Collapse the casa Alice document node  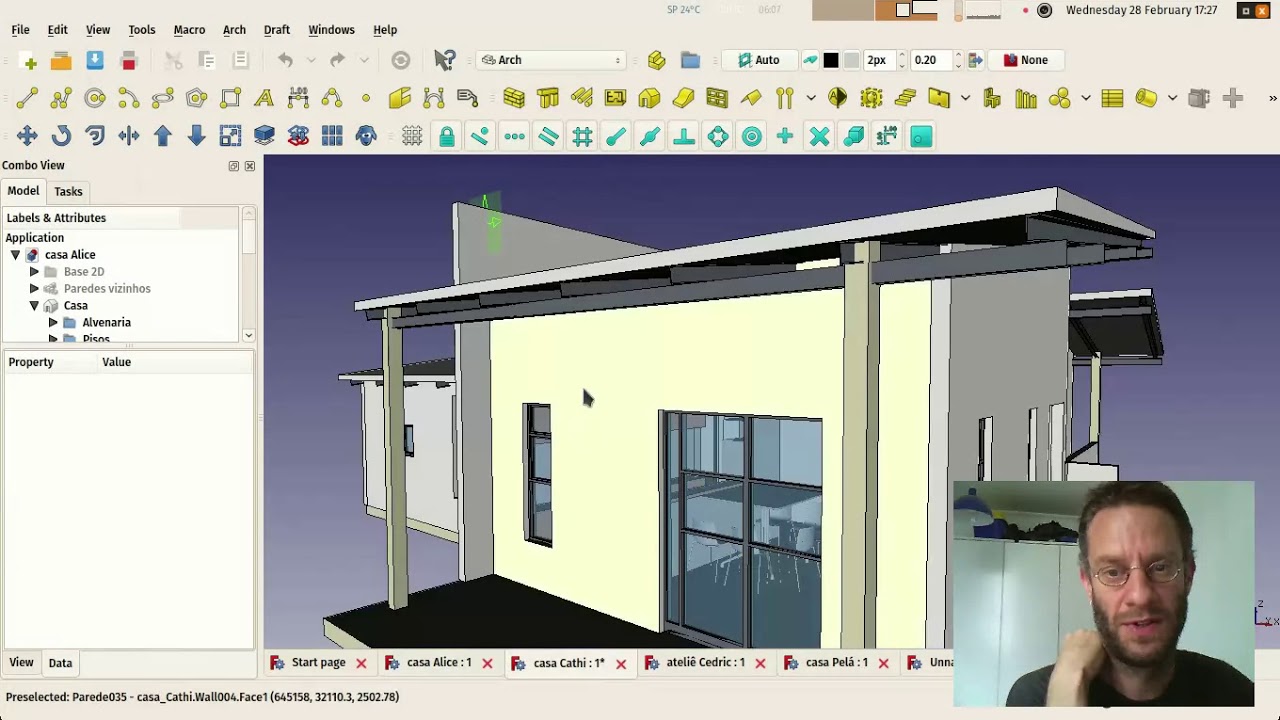(15, 255)
